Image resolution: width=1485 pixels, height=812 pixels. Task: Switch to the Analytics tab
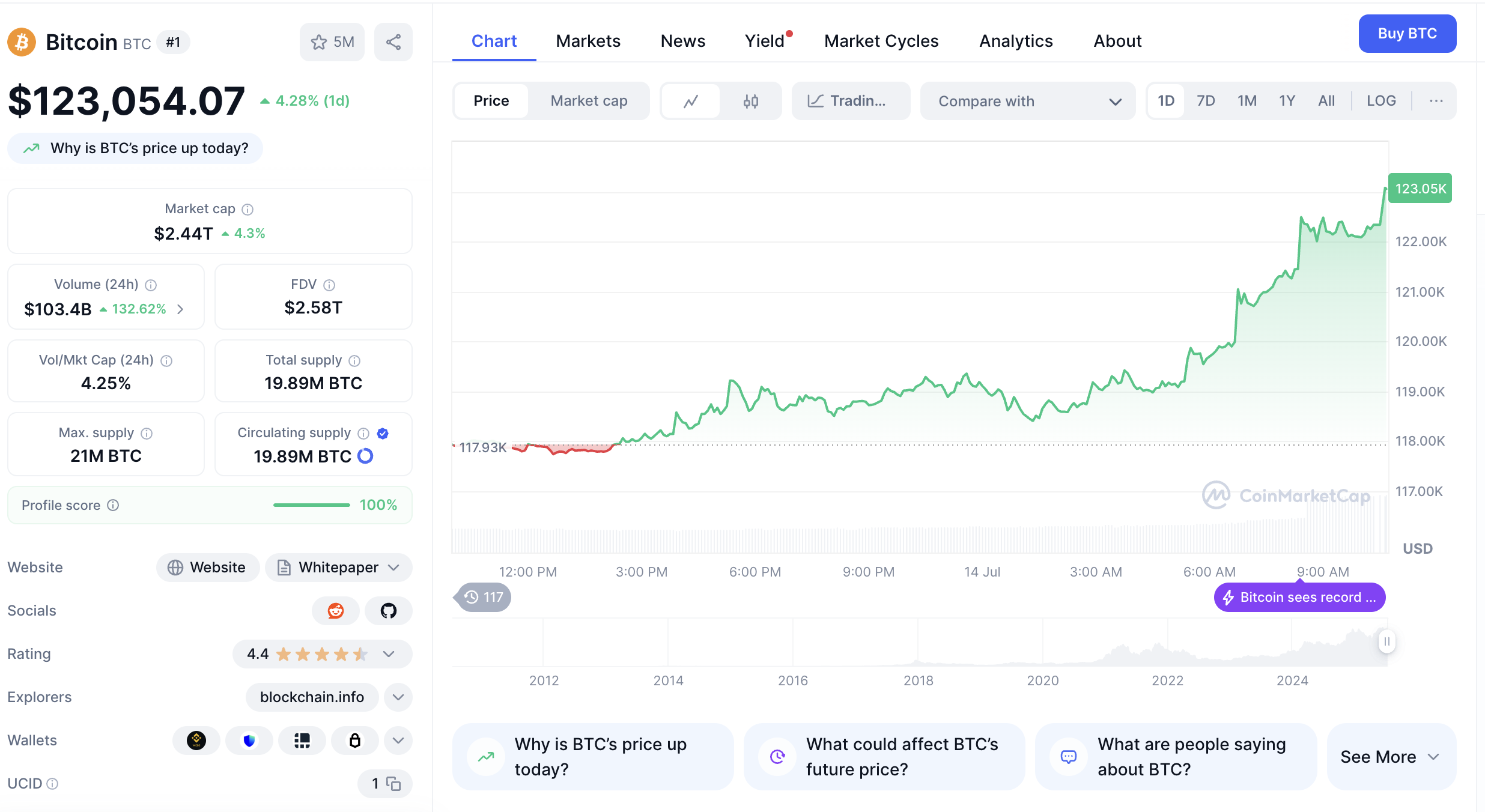pos(1016,41)
